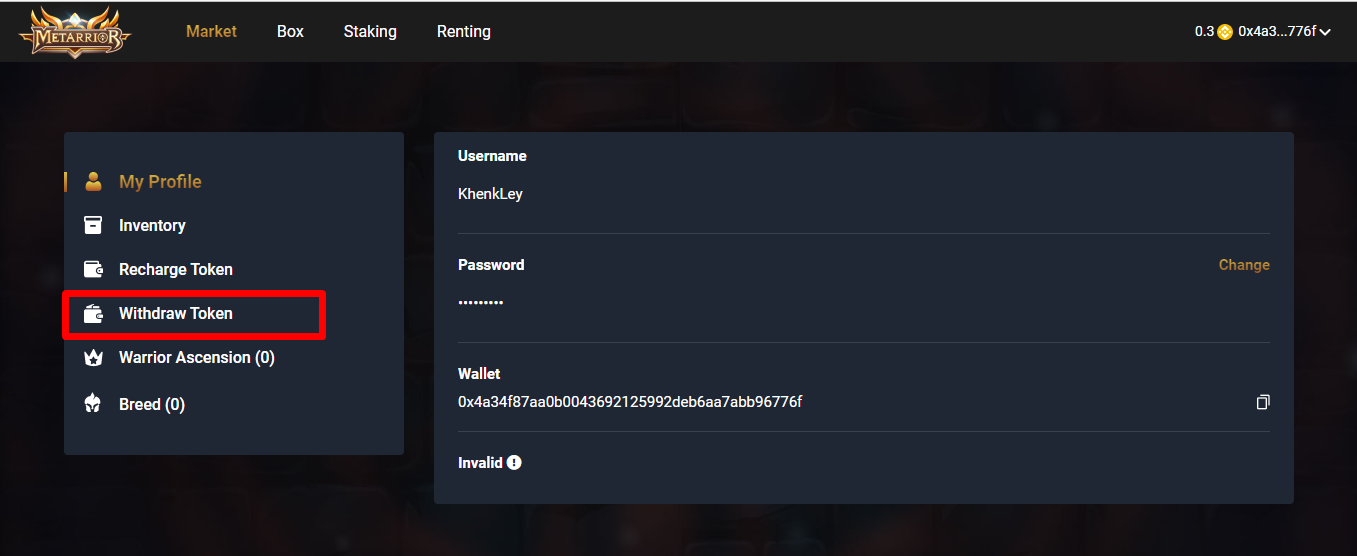Click the Withdraw Token wallet icon
Image resolution: width=1357 pixels, height=556 pixels.
click(x=93, y=313)
